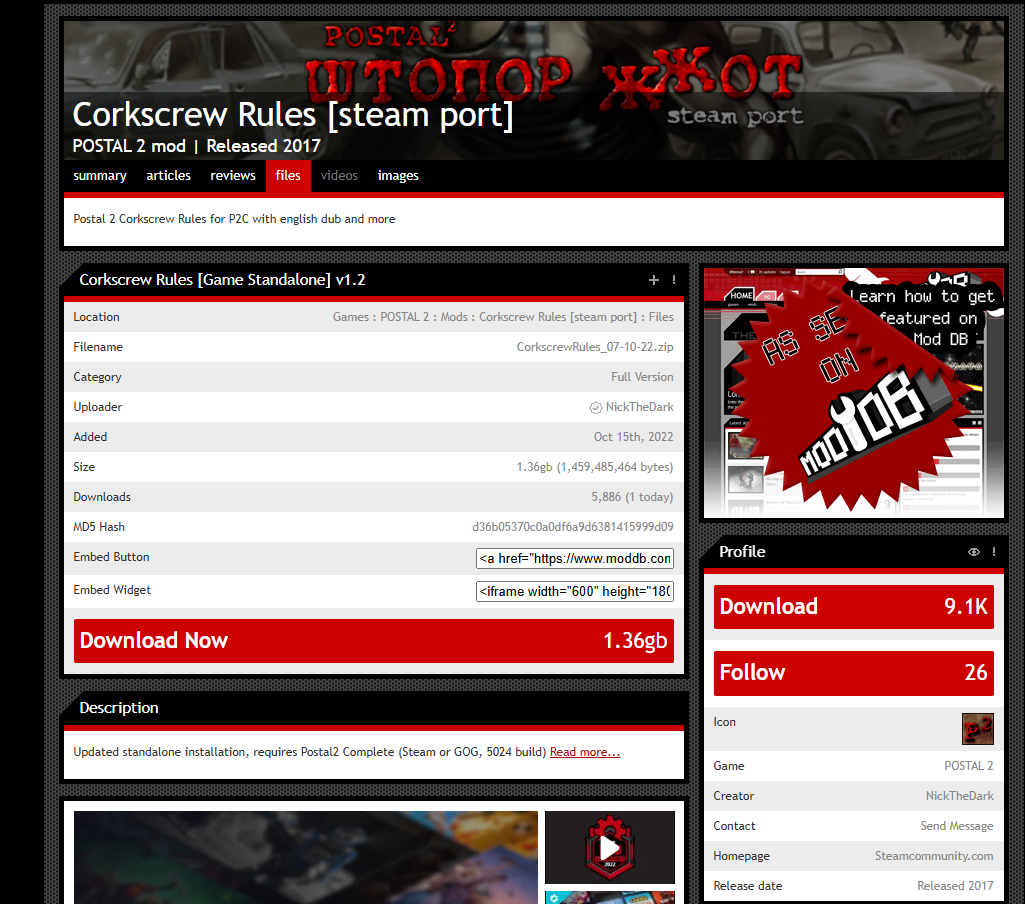Open the Games breadcrumb link
Image resolution: width=1025 pixels, height=904 pixels.
[x=350, y=317]
